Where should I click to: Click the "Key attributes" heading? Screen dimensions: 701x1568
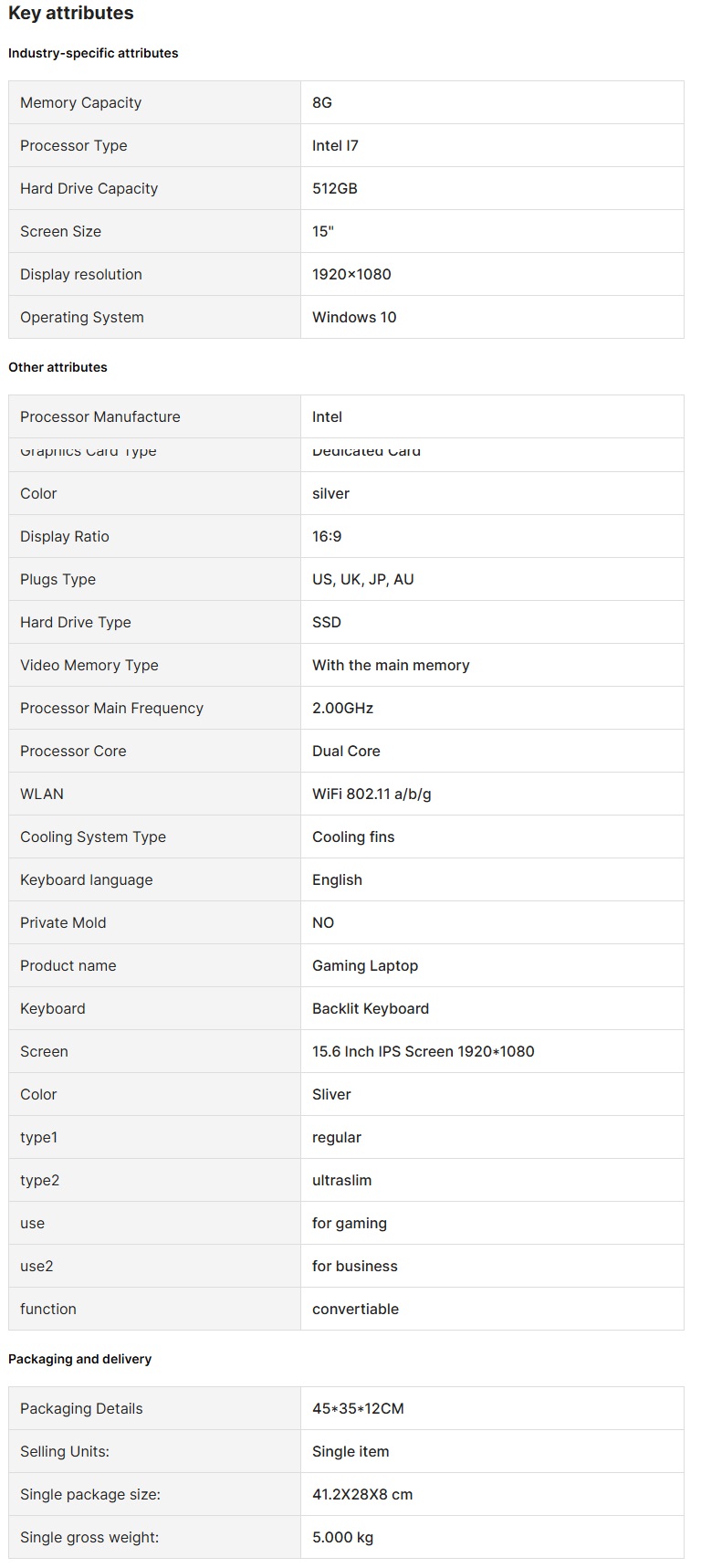click(x=71, y=14)
